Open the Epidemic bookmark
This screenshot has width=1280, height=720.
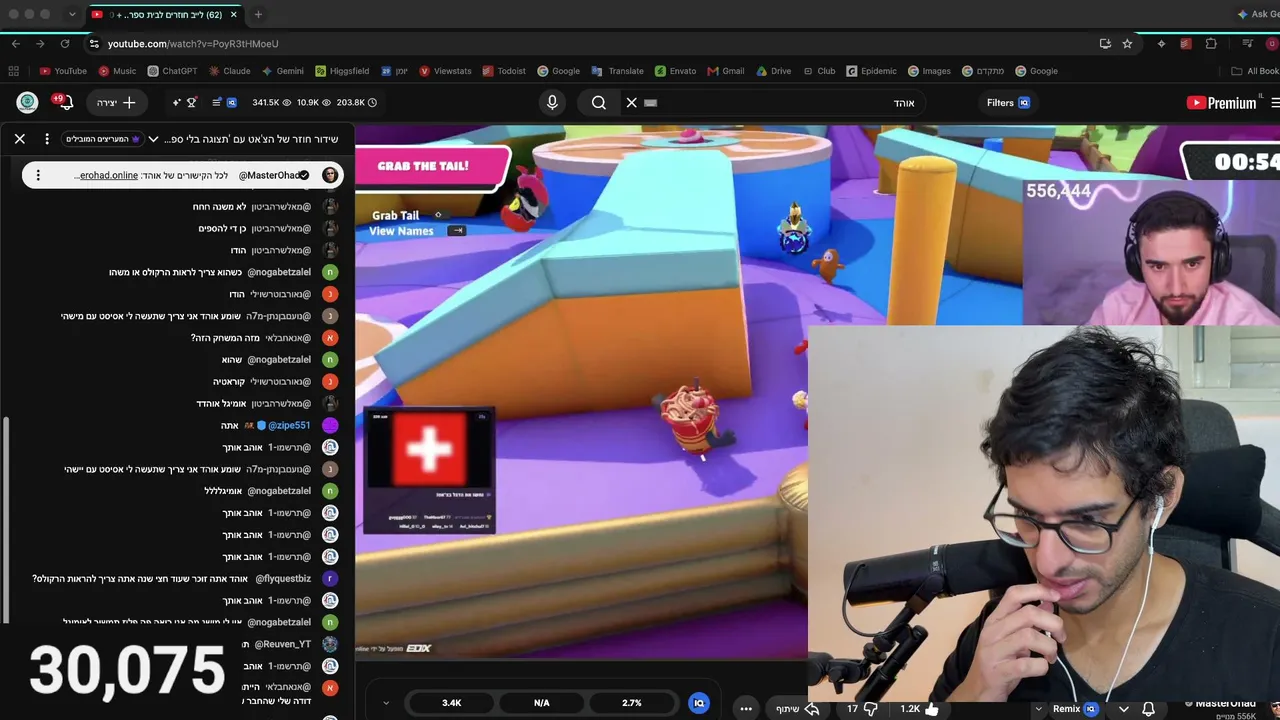point(872,71)
